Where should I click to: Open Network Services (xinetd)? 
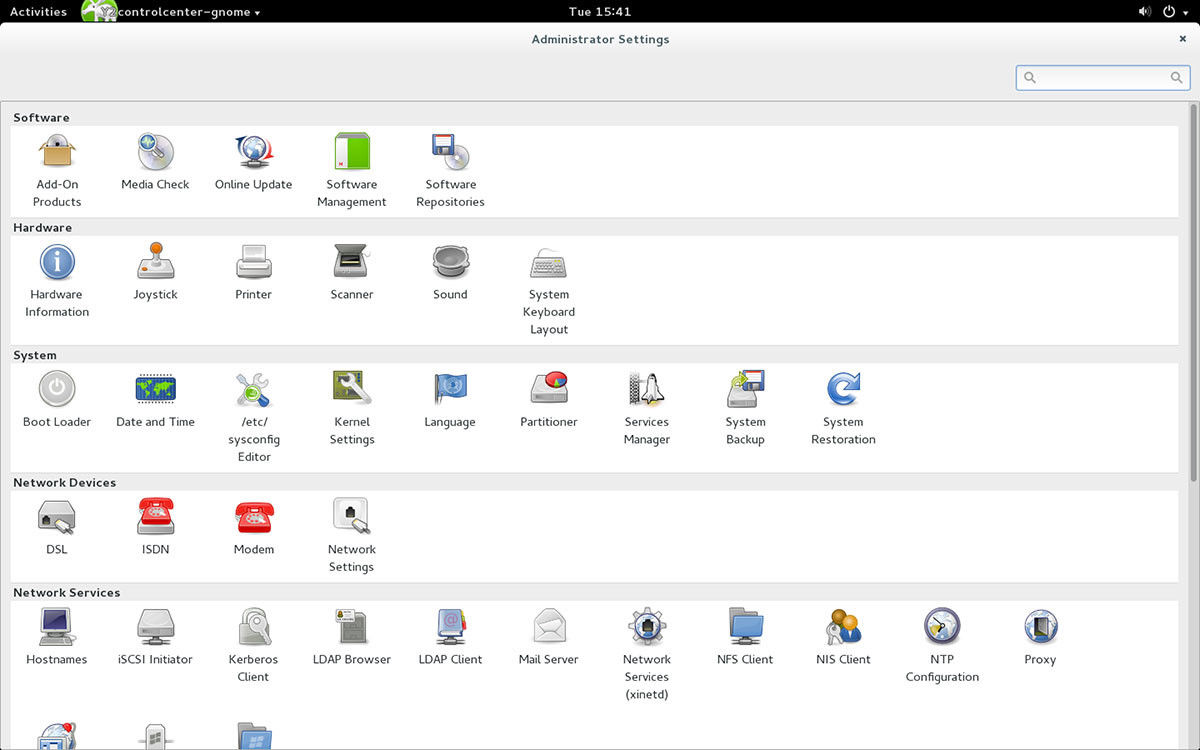click(x=647, y=654)
